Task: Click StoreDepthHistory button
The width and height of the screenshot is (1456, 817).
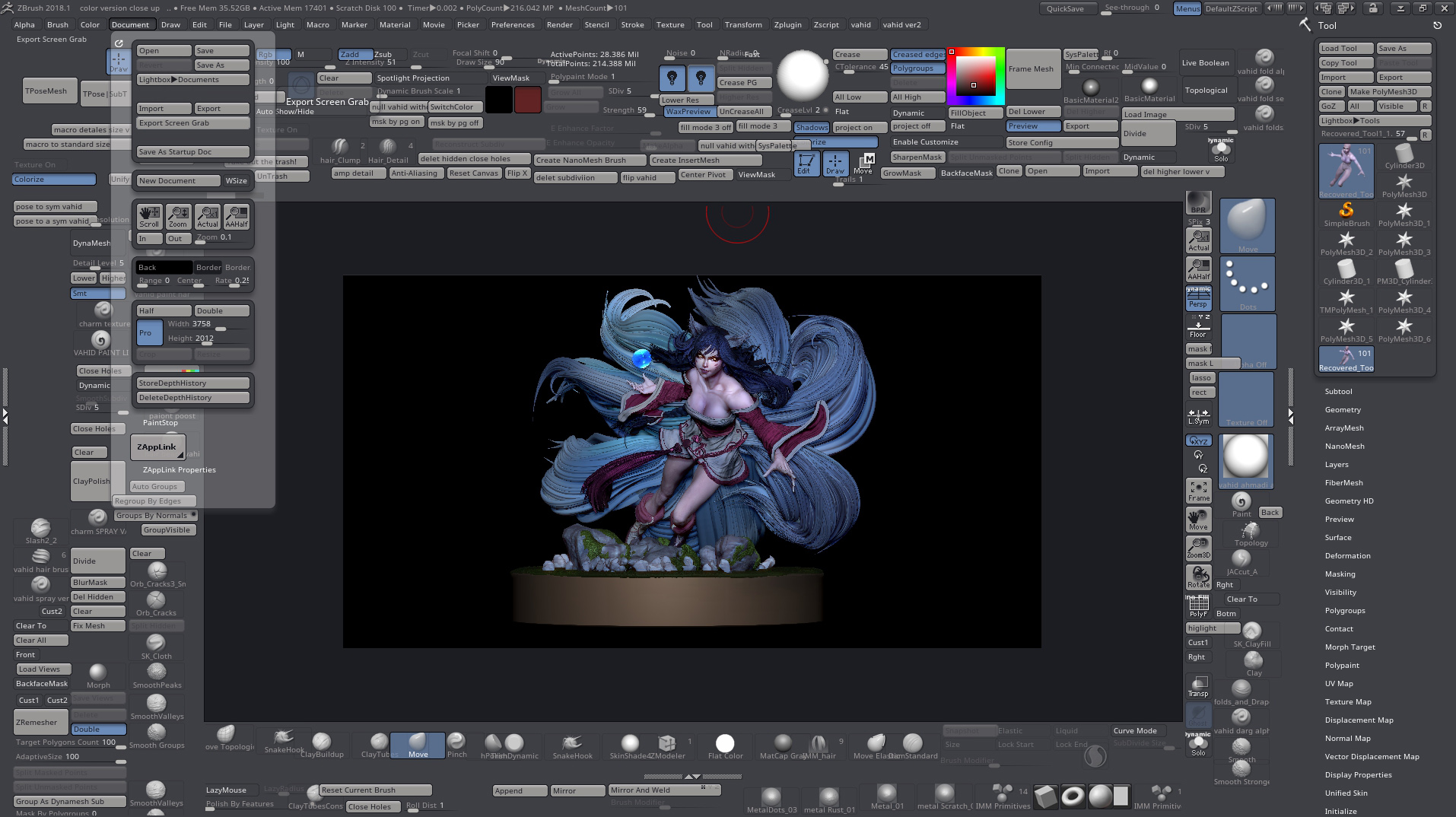Action: (193, 383)
